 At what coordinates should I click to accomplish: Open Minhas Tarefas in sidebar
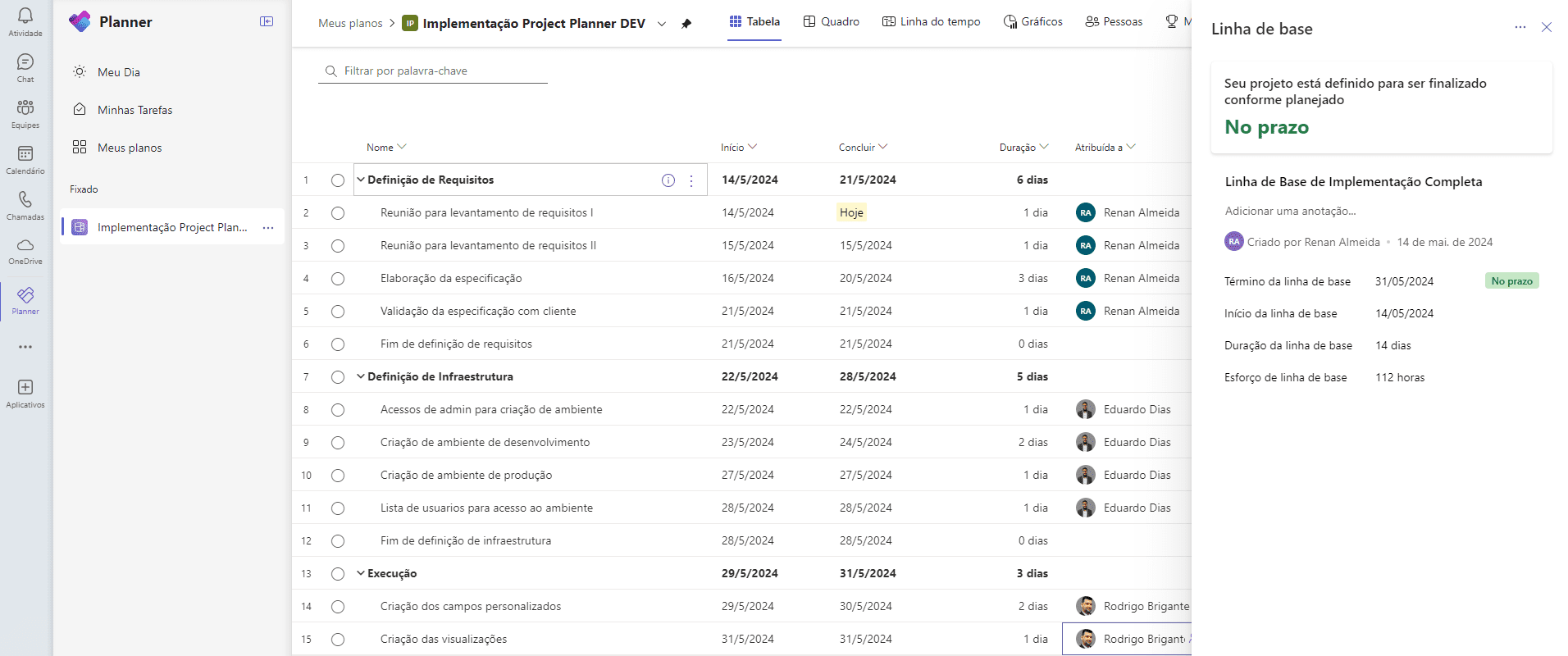(x=134, y=110)
